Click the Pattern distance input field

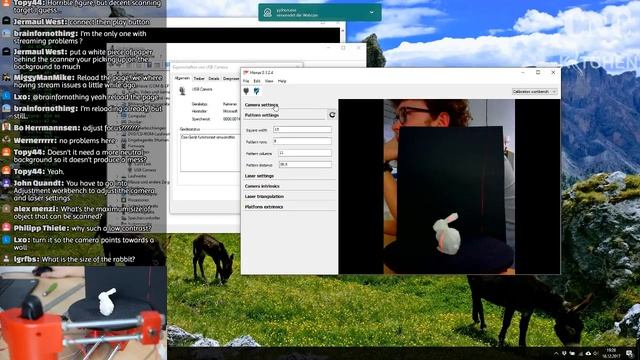[305, 164]
